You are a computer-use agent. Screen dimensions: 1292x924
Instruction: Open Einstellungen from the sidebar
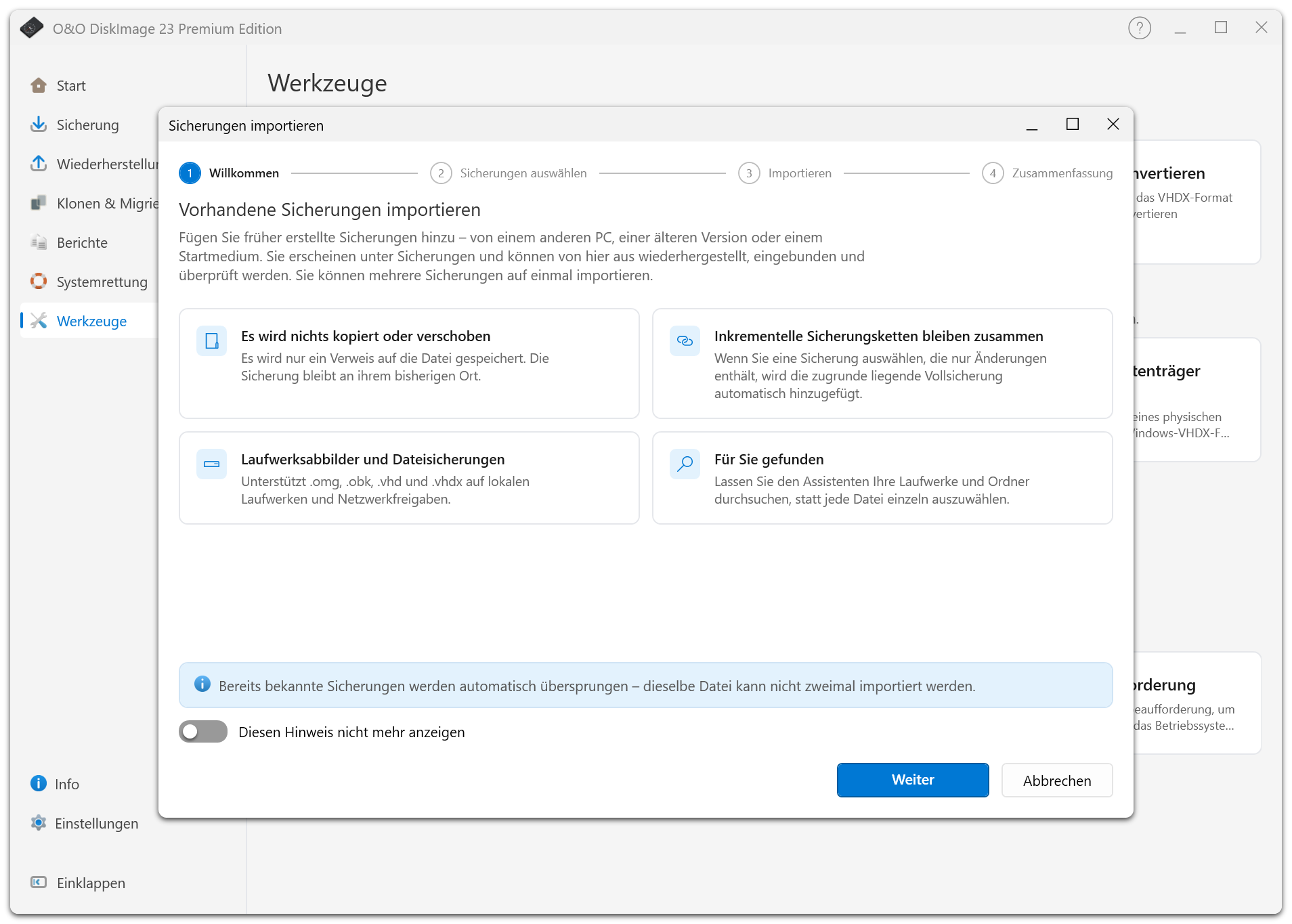[88, 823]
